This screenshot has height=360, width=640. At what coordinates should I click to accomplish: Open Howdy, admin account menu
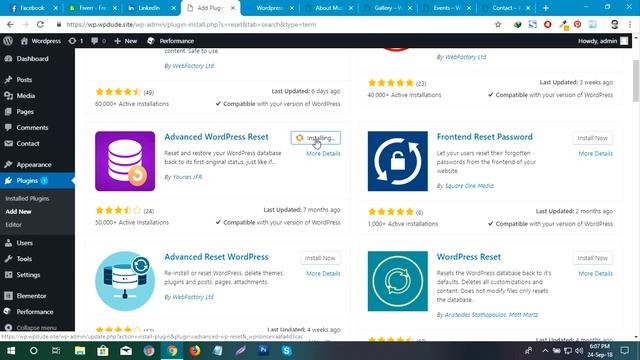pos(603,41)
